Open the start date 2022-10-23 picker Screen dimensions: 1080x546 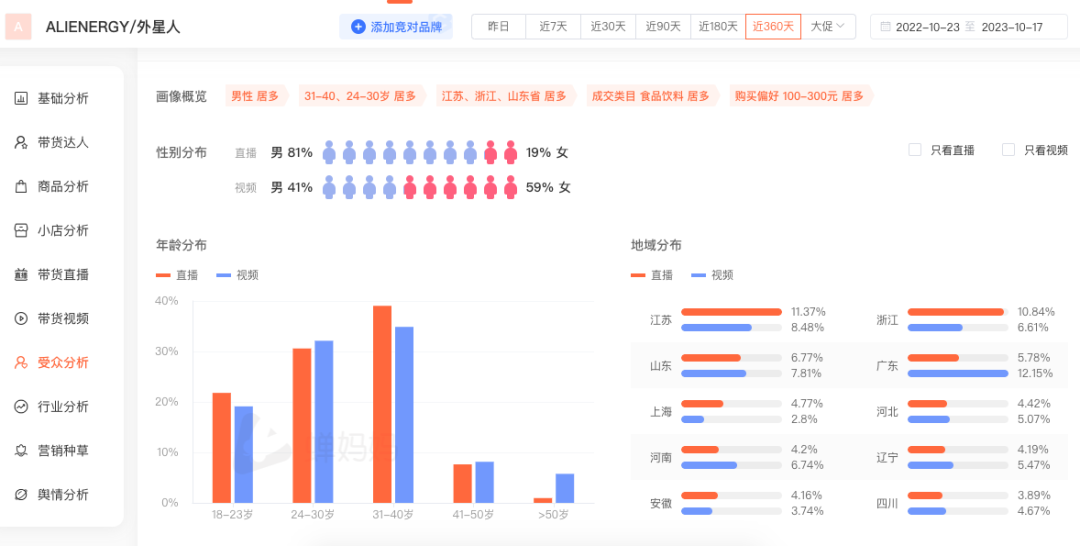[x=927, y=27]
